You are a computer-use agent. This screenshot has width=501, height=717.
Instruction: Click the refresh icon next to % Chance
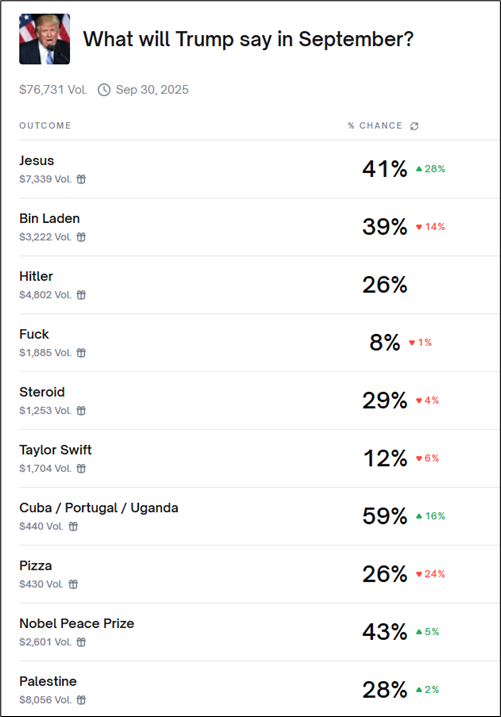(x=414, y=126)
